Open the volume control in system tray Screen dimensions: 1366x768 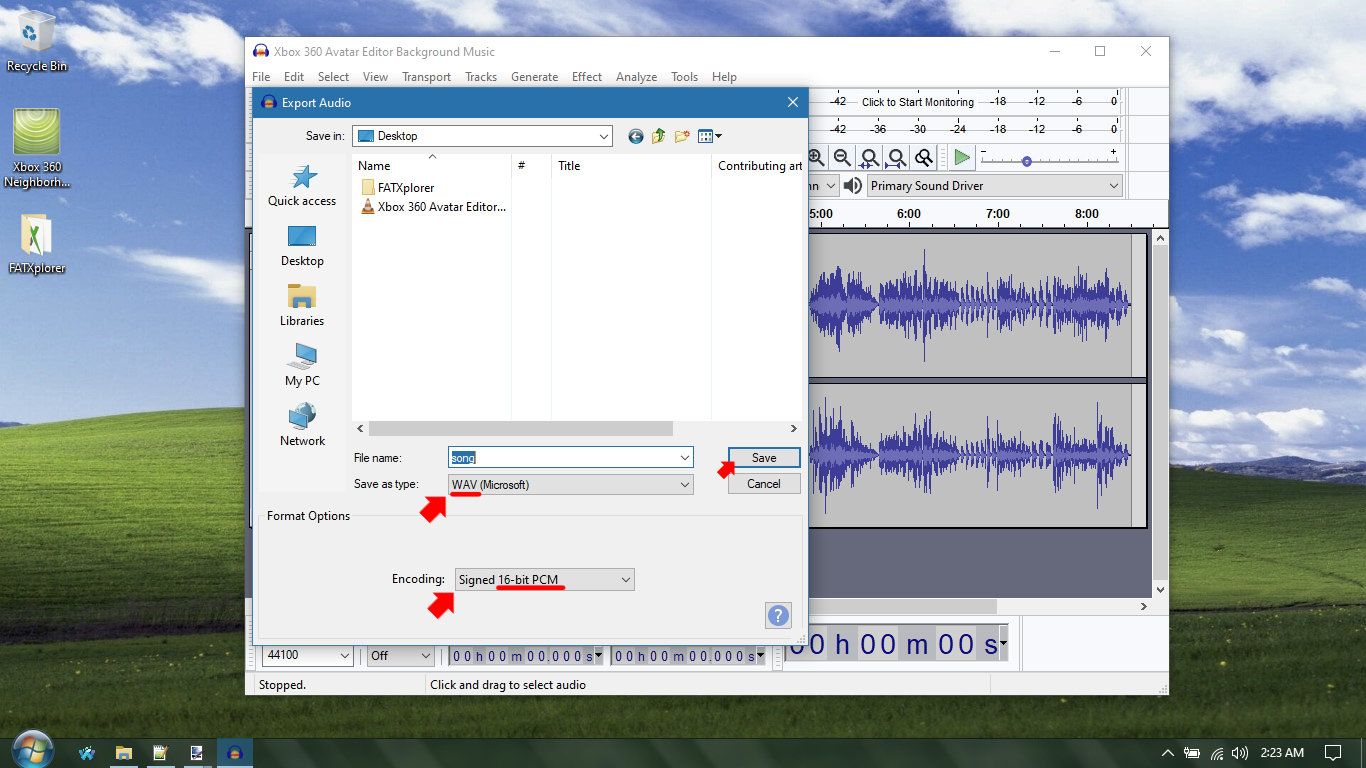click(1240, 753)
